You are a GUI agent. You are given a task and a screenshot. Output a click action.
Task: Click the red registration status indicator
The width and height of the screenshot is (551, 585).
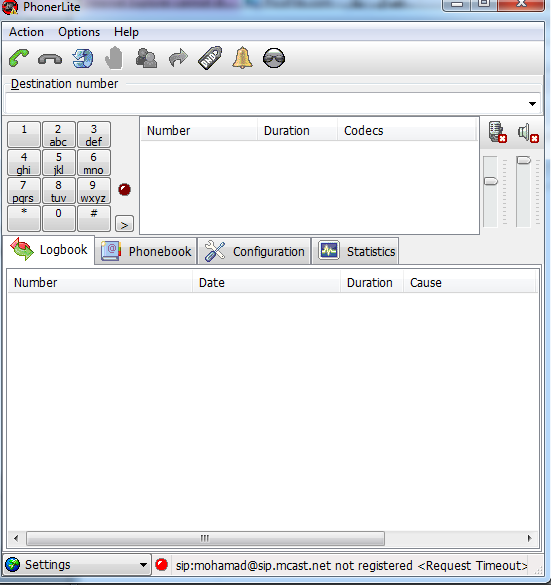(x=161, y=565)
